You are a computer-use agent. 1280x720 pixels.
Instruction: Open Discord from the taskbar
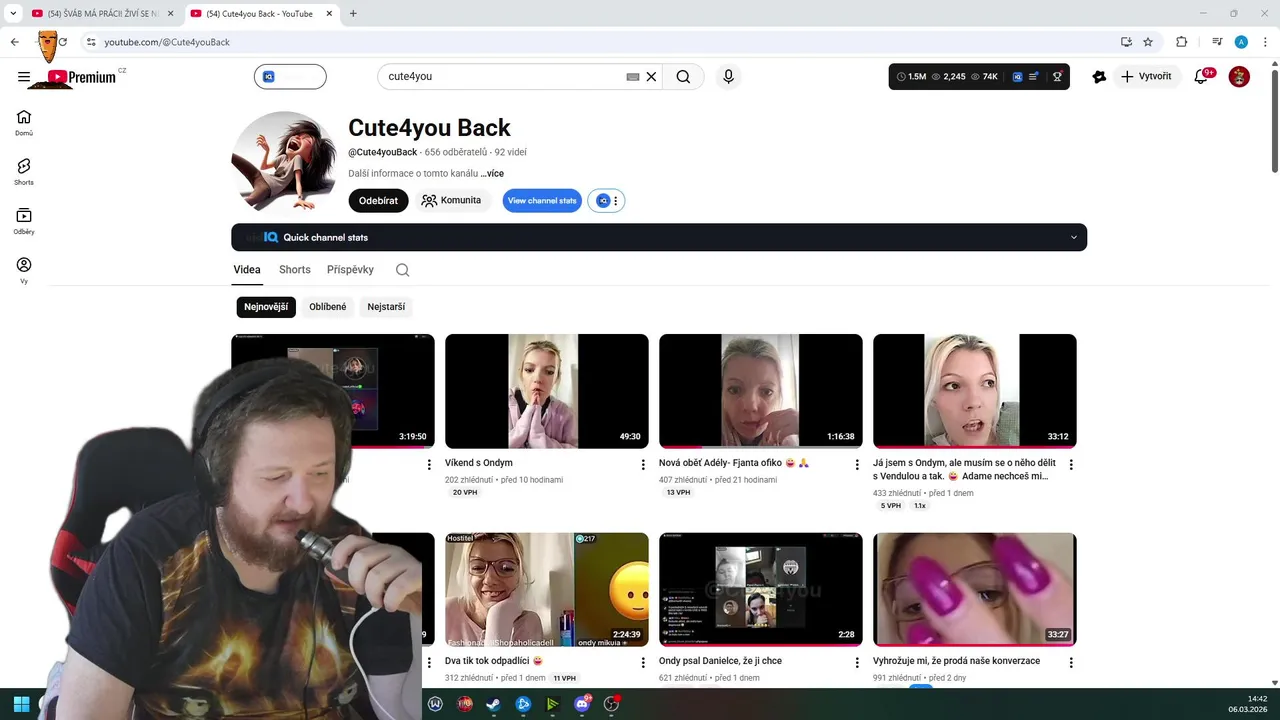click(x=582, y=704)
